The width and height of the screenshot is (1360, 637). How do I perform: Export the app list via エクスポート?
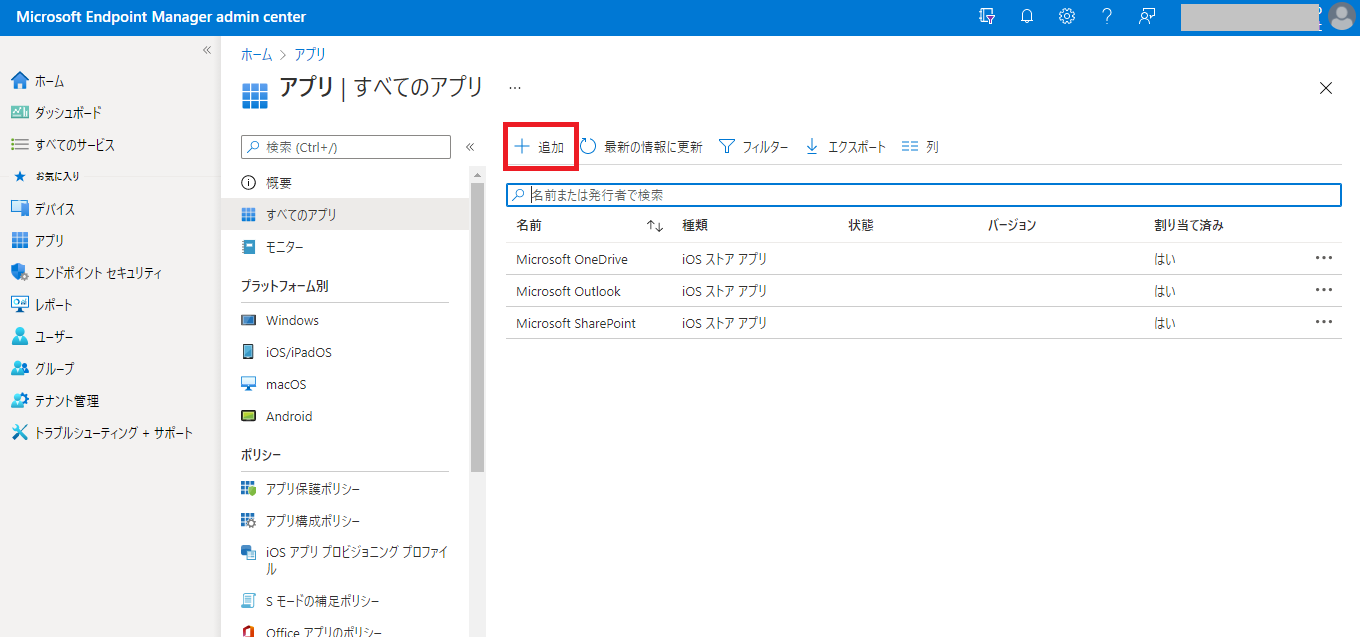(845, 147)
